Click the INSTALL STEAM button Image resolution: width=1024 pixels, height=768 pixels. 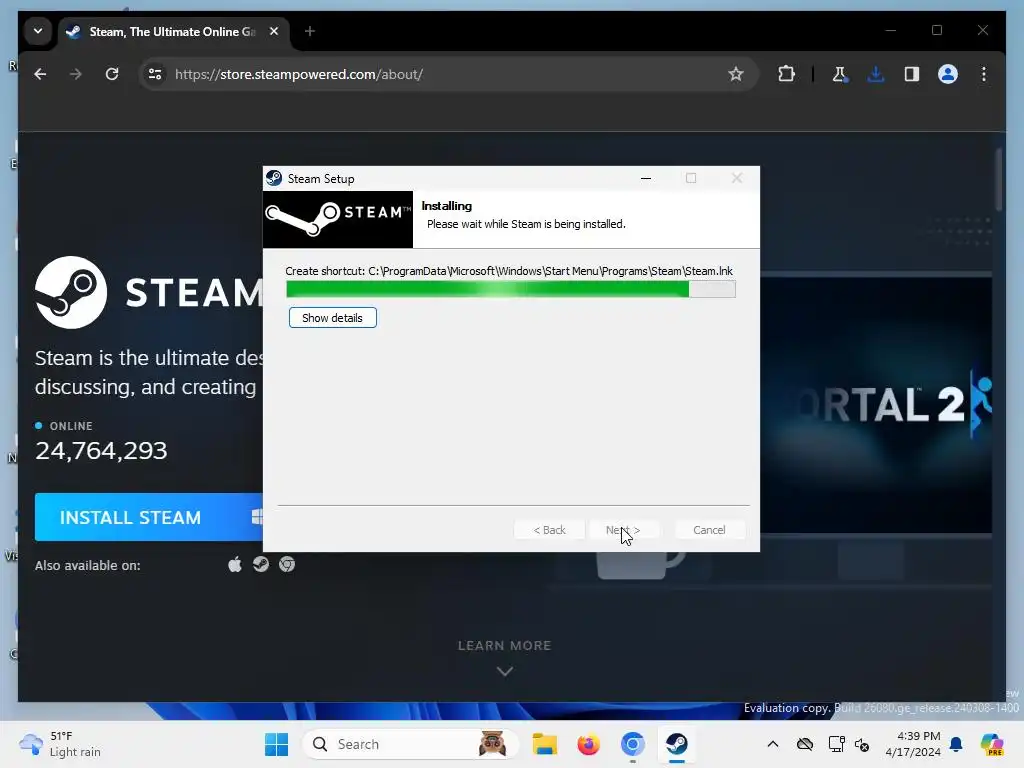click(149, 517)
